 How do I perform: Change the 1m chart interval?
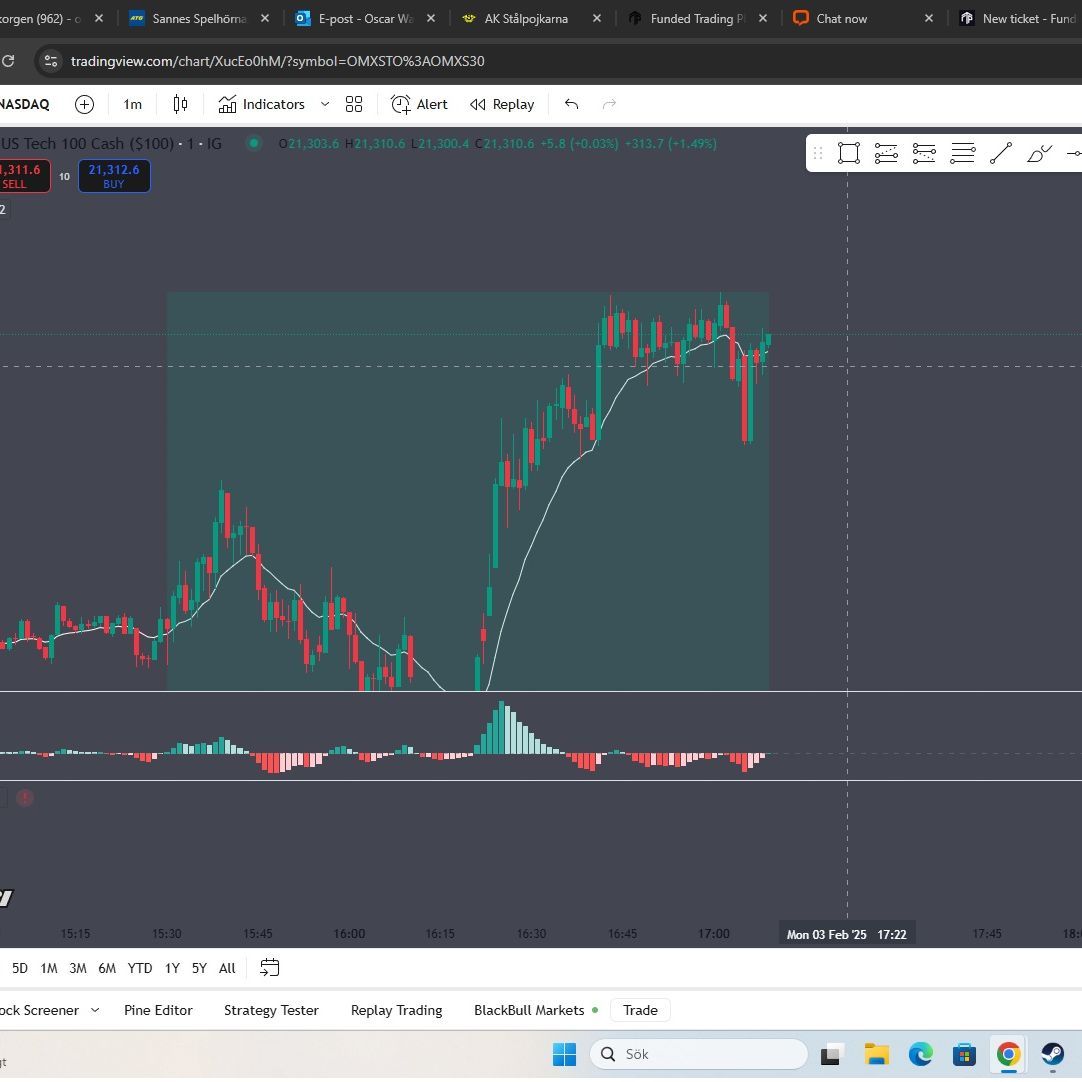click(132, 104)
